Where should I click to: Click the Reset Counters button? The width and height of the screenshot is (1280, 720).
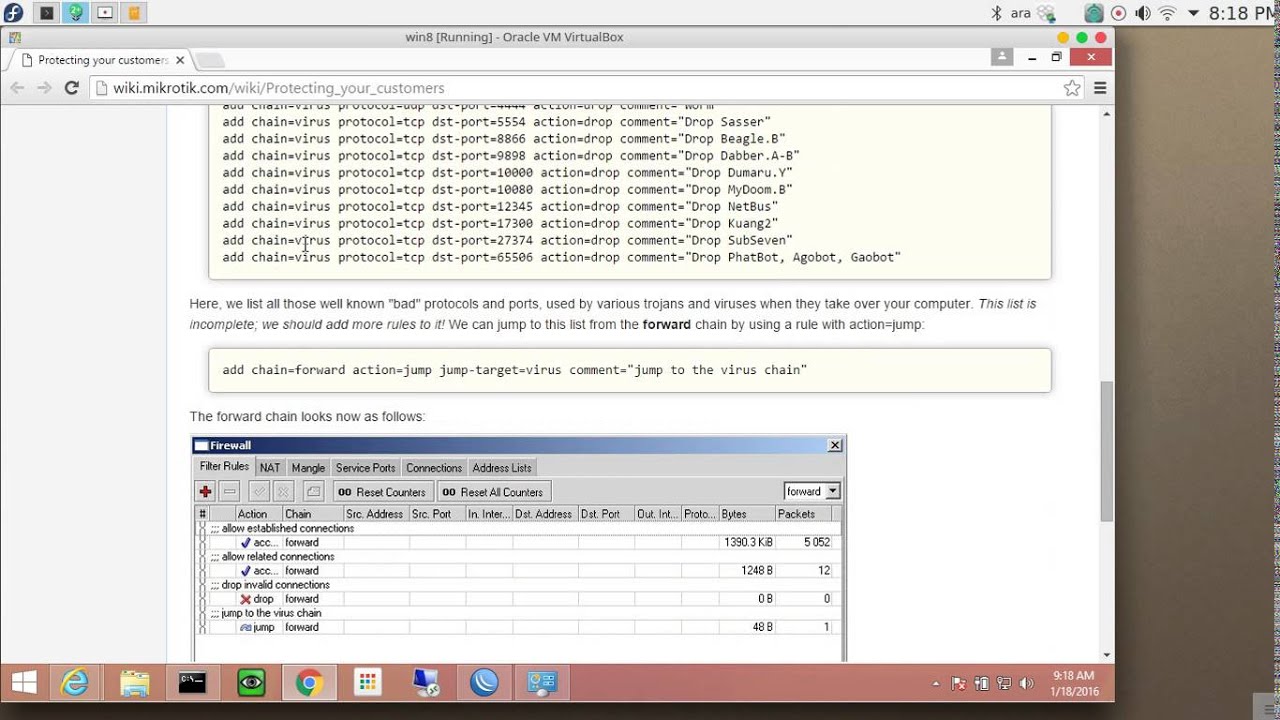pyautogui.click(x=383, y=491)
